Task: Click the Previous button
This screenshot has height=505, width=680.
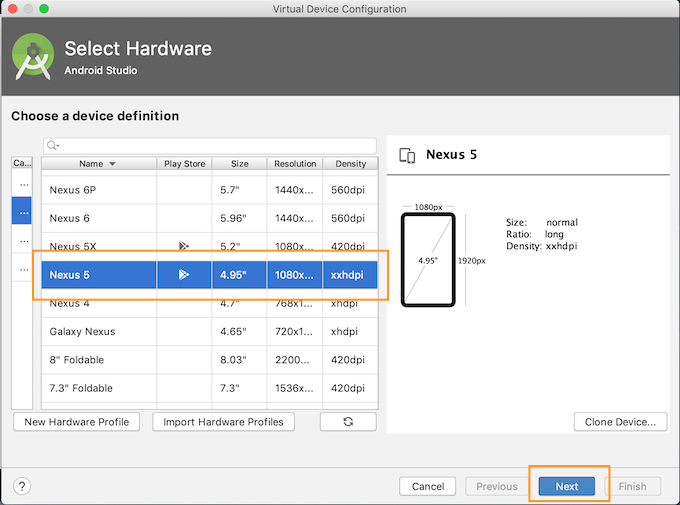Action: pyautogui.click(x=497, y=486)
